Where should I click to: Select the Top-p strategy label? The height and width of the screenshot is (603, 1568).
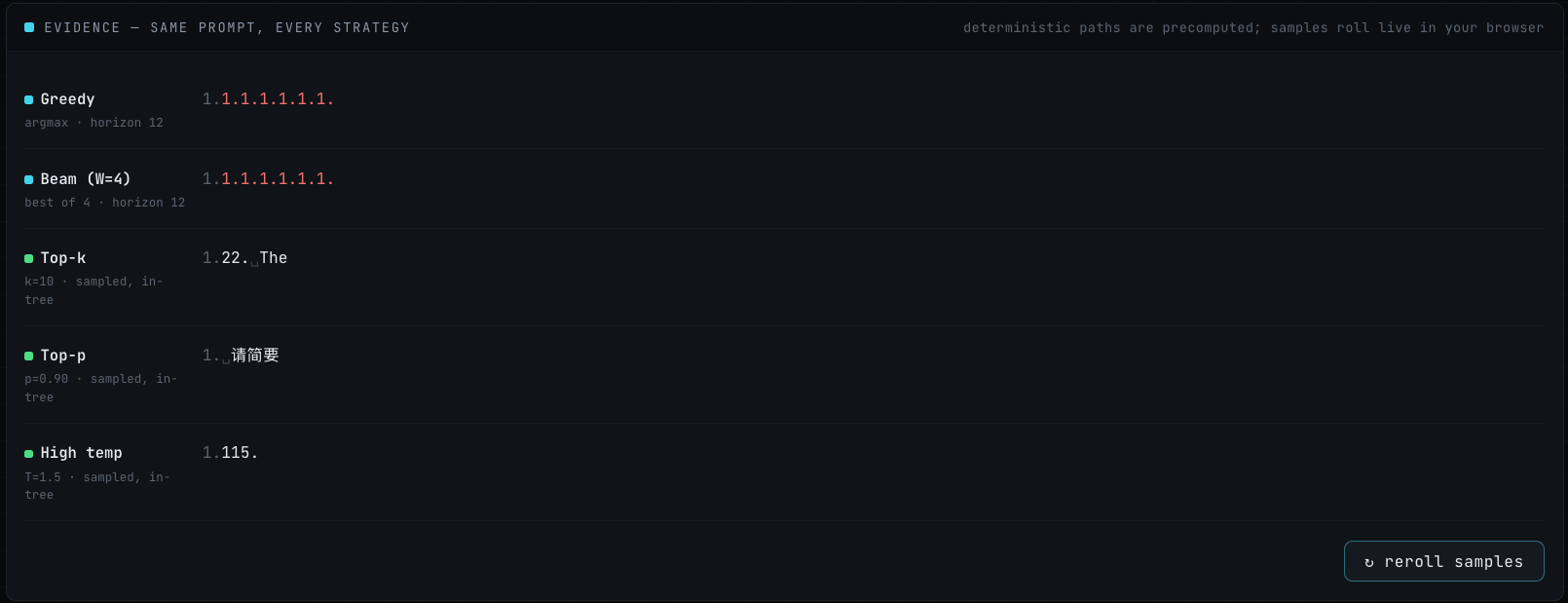[63, 356]
